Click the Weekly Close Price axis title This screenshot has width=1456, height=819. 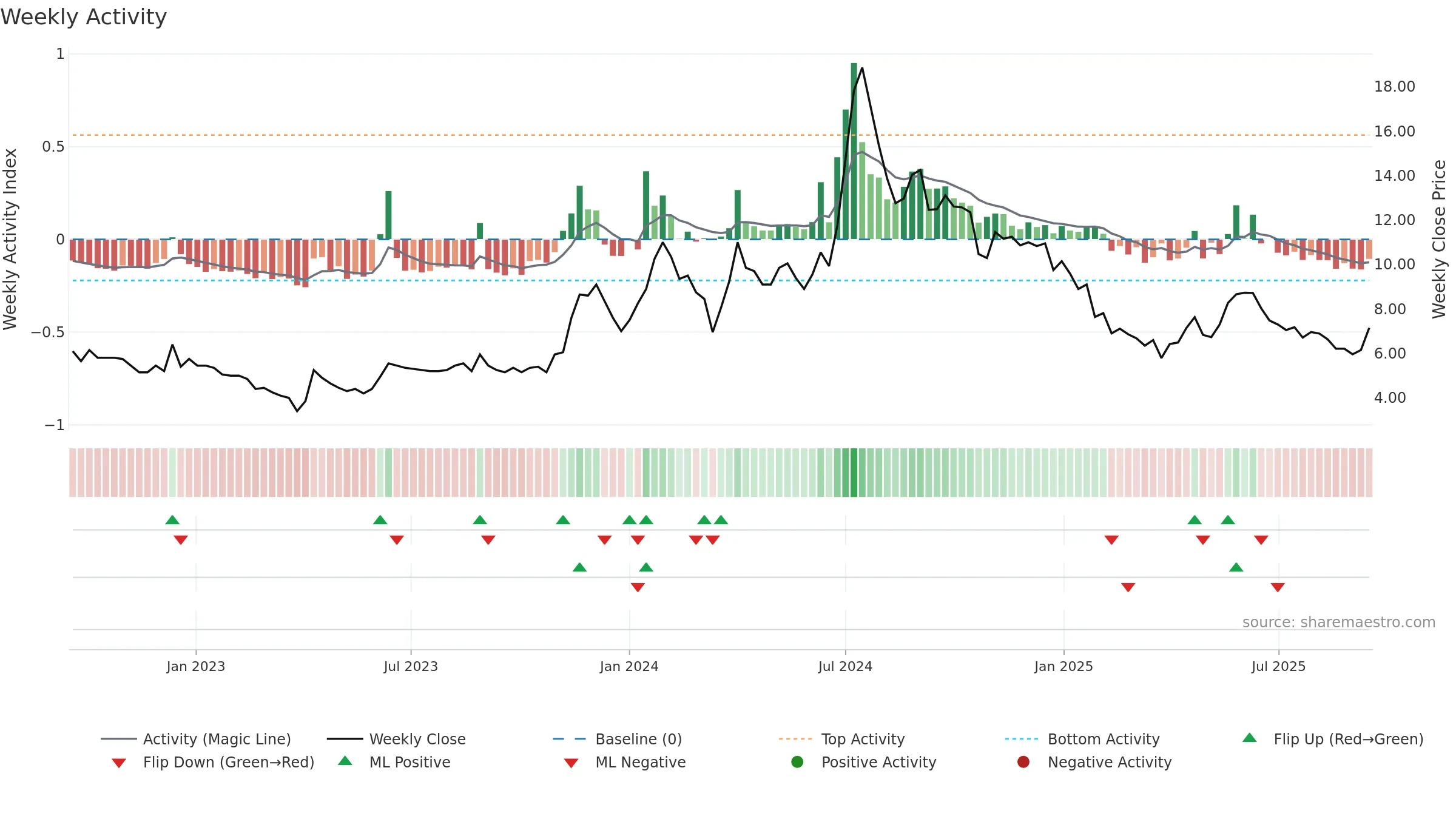1439,239
